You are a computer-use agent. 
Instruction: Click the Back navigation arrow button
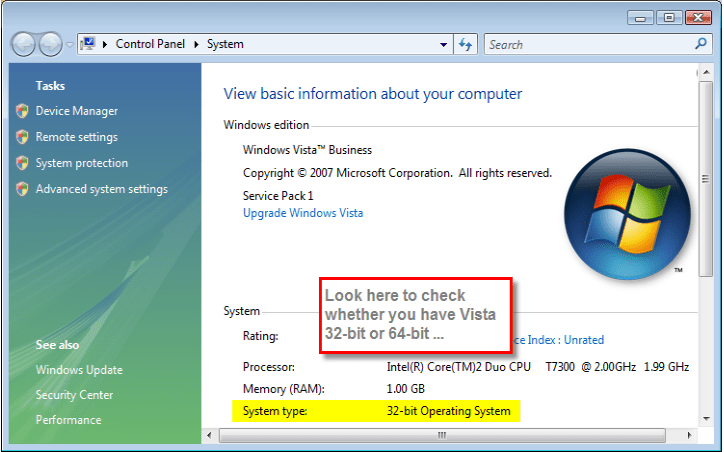[23, 44]
